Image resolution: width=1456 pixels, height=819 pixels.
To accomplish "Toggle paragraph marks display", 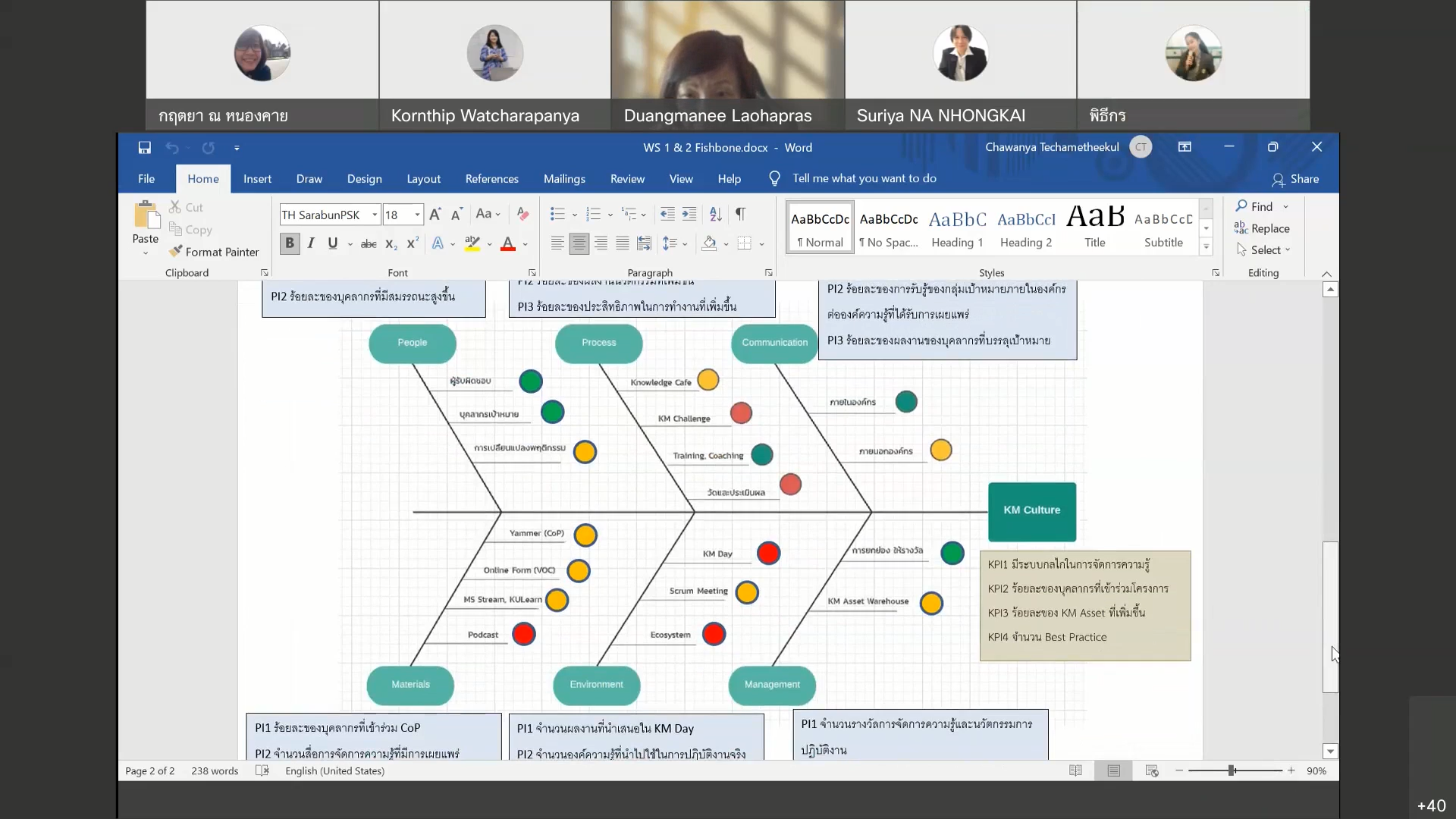I will [740, 215].
